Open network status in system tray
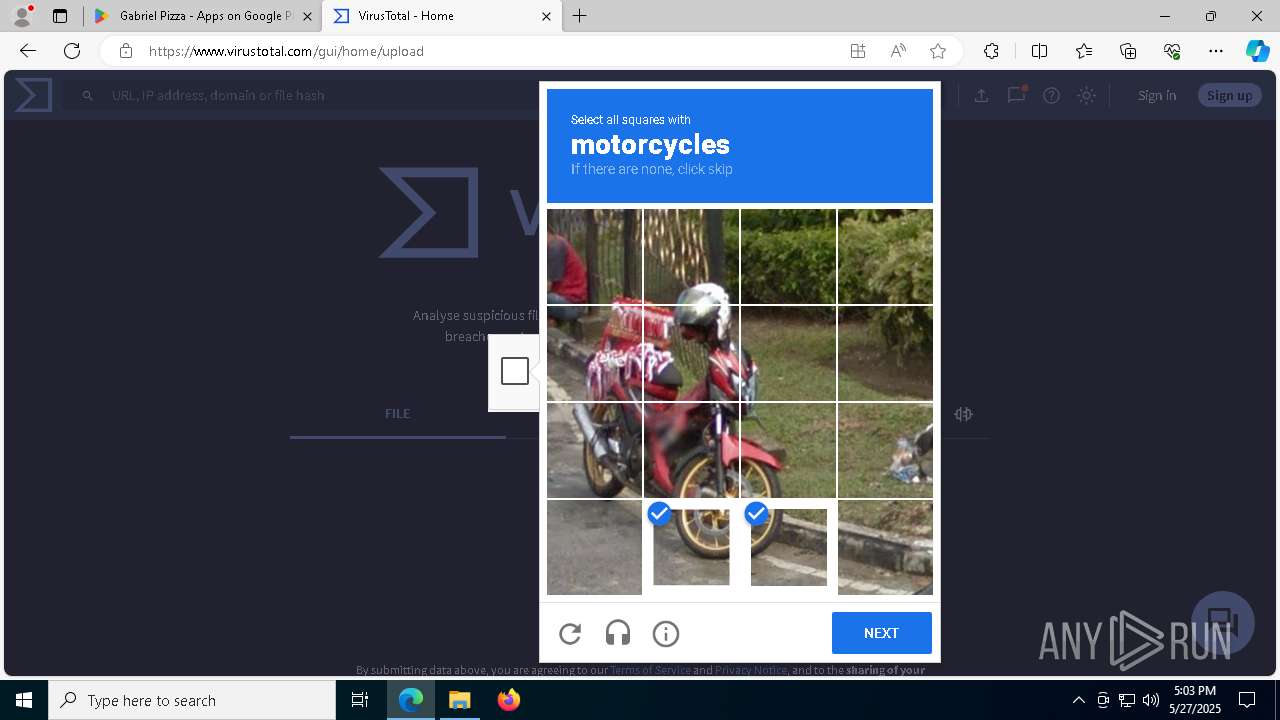The image size is (1280, 720). point(1127,700)
